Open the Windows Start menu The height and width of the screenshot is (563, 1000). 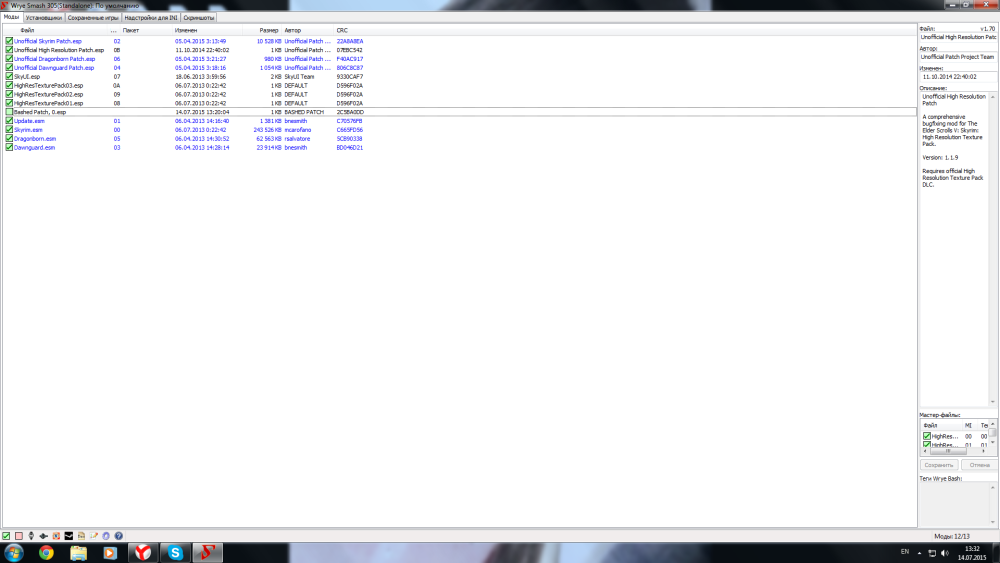(14, 553)
